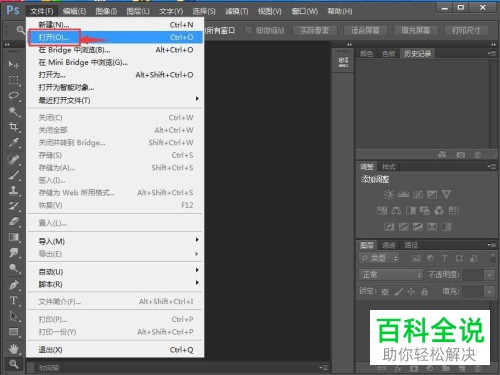Switch to the 历史记录 tab

tap(417, 54)
